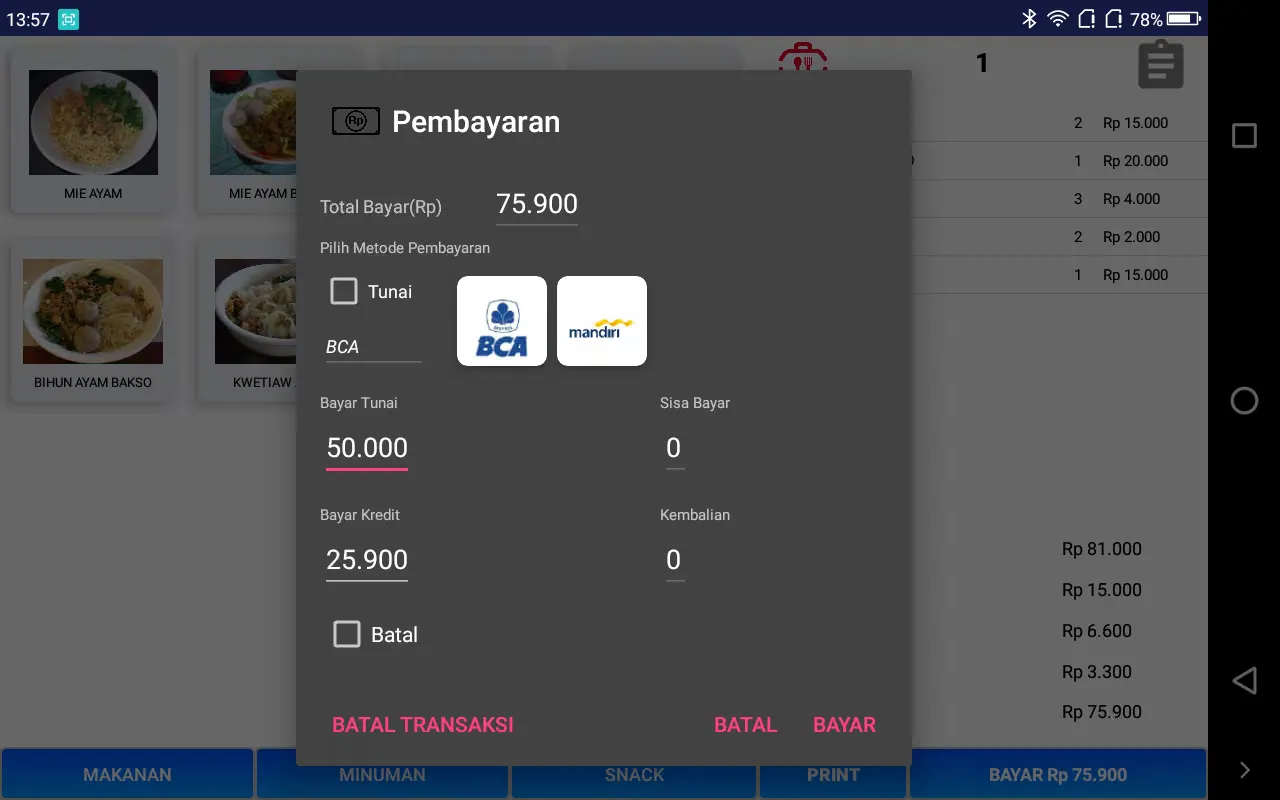Click BATAL TRANSAKSI button
This screenshot has height=800, width=1280.
pos(423,725)
